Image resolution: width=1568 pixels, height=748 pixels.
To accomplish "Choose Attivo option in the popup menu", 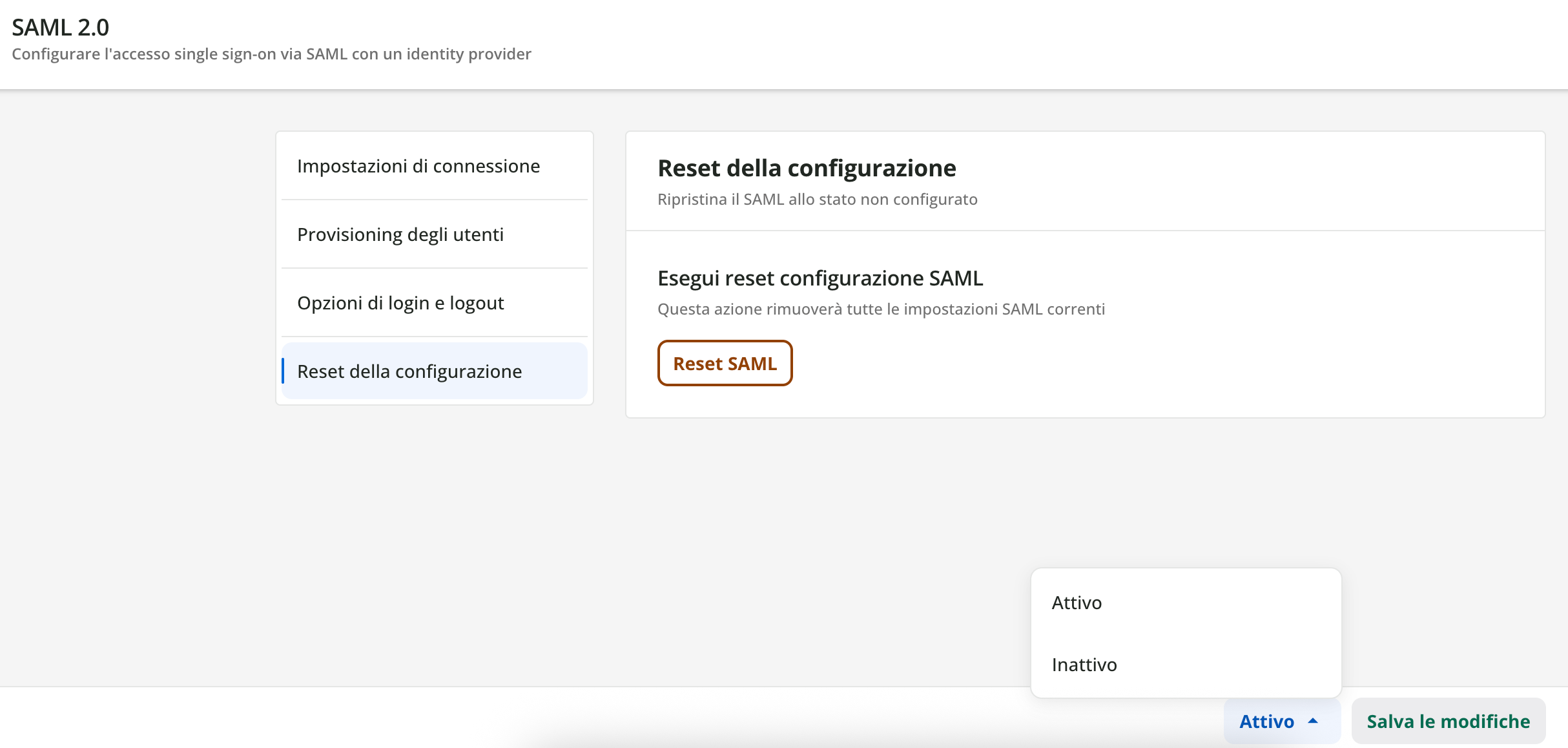I will (x=1077, y=603).
